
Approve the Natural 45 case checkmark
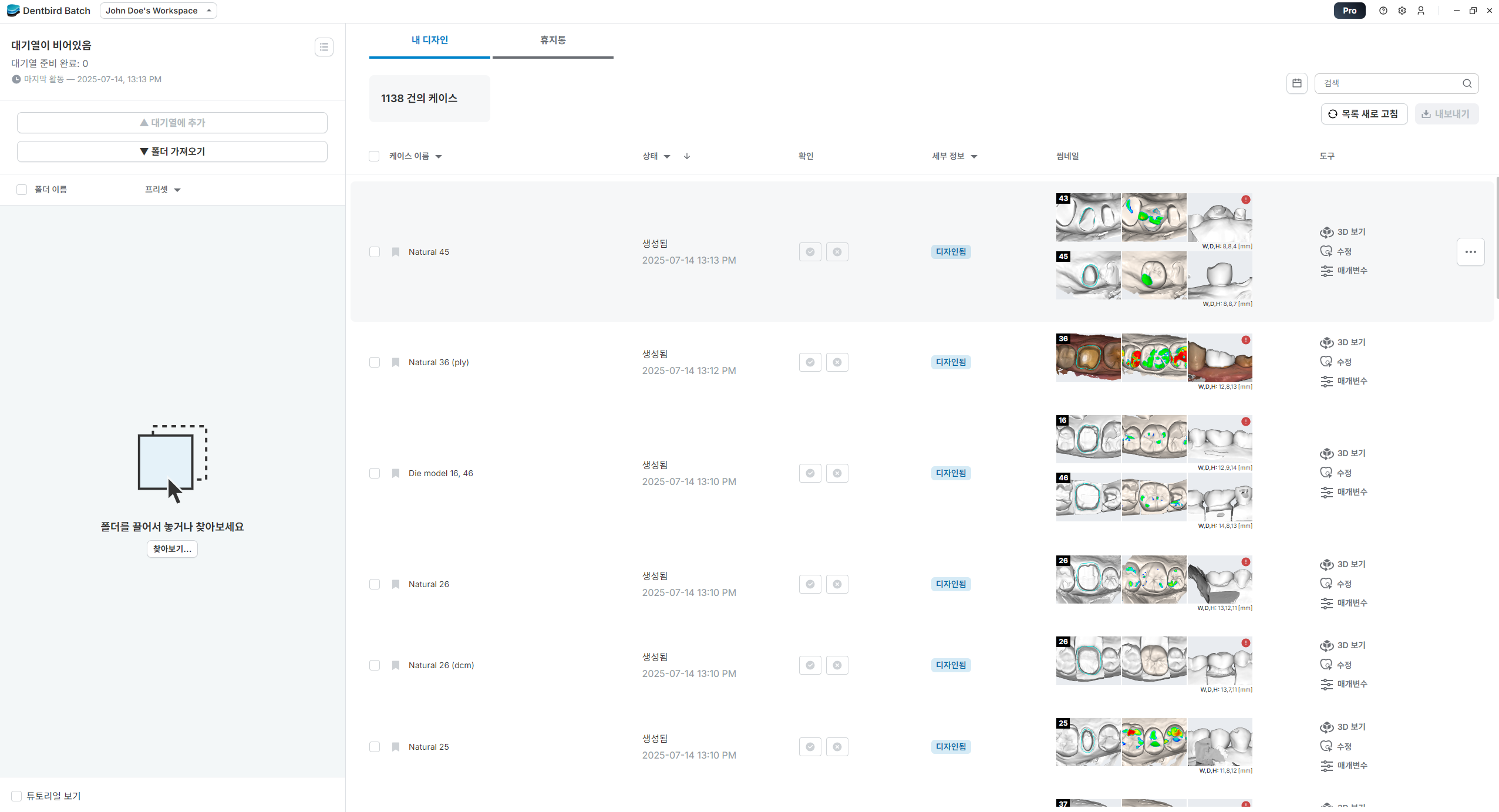[810, 252]
